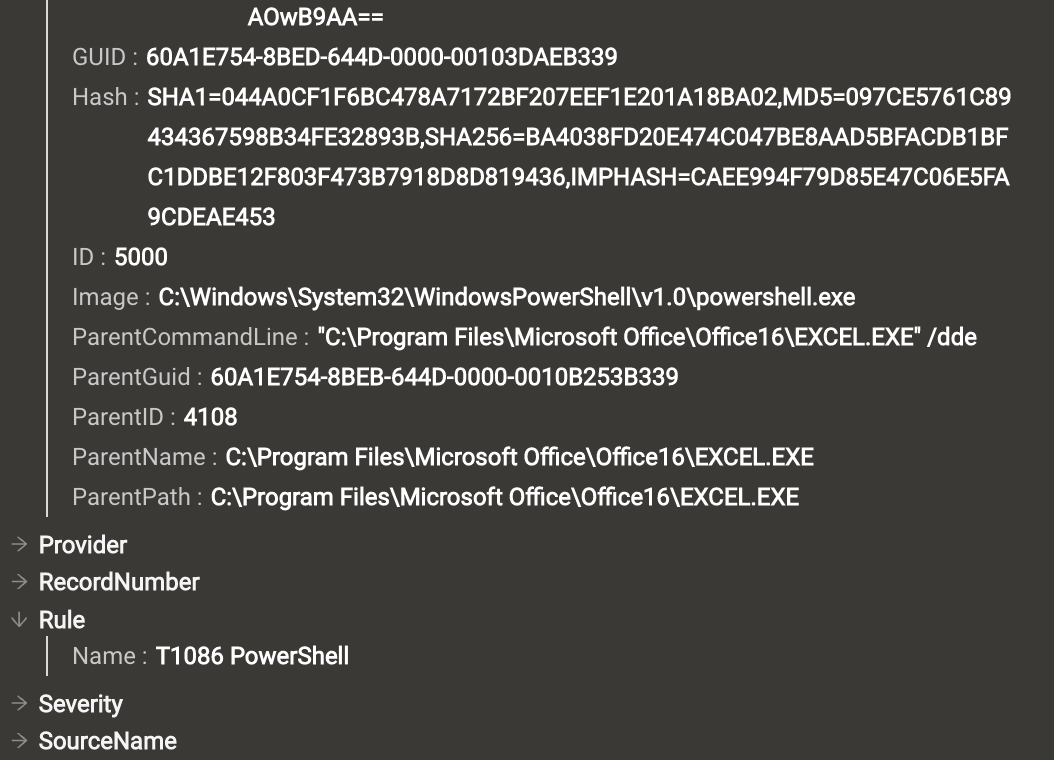This screenshot has width=1054, height=760.
Task: Expand the RecordNumber arrow icon
Action: click(19, 581)
